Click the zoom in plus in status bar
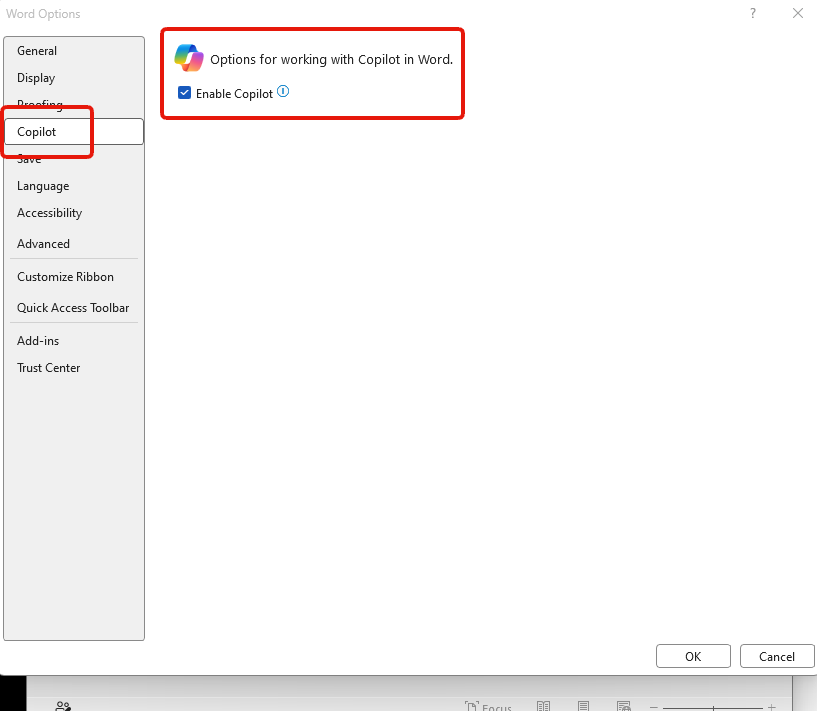The width and height of the screenshot is (817, 711). [772, 707]
